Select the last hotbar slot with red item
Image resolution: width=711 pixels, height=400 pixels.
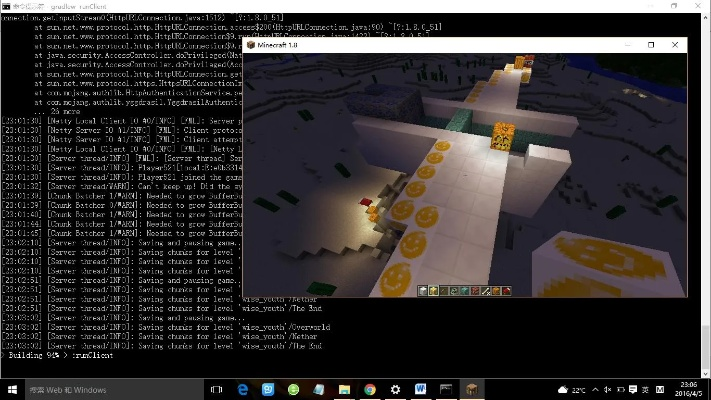coord(507,290)
